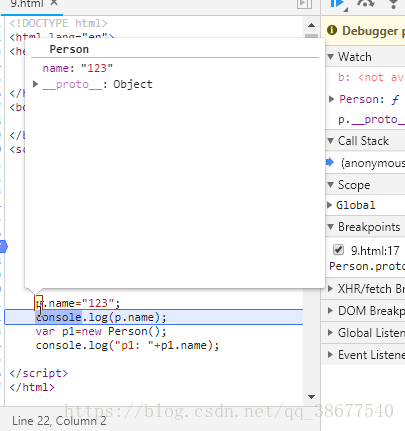405x431 pixels.
Task: Click the Debugger paused info icon
Action: click(332, 30)
